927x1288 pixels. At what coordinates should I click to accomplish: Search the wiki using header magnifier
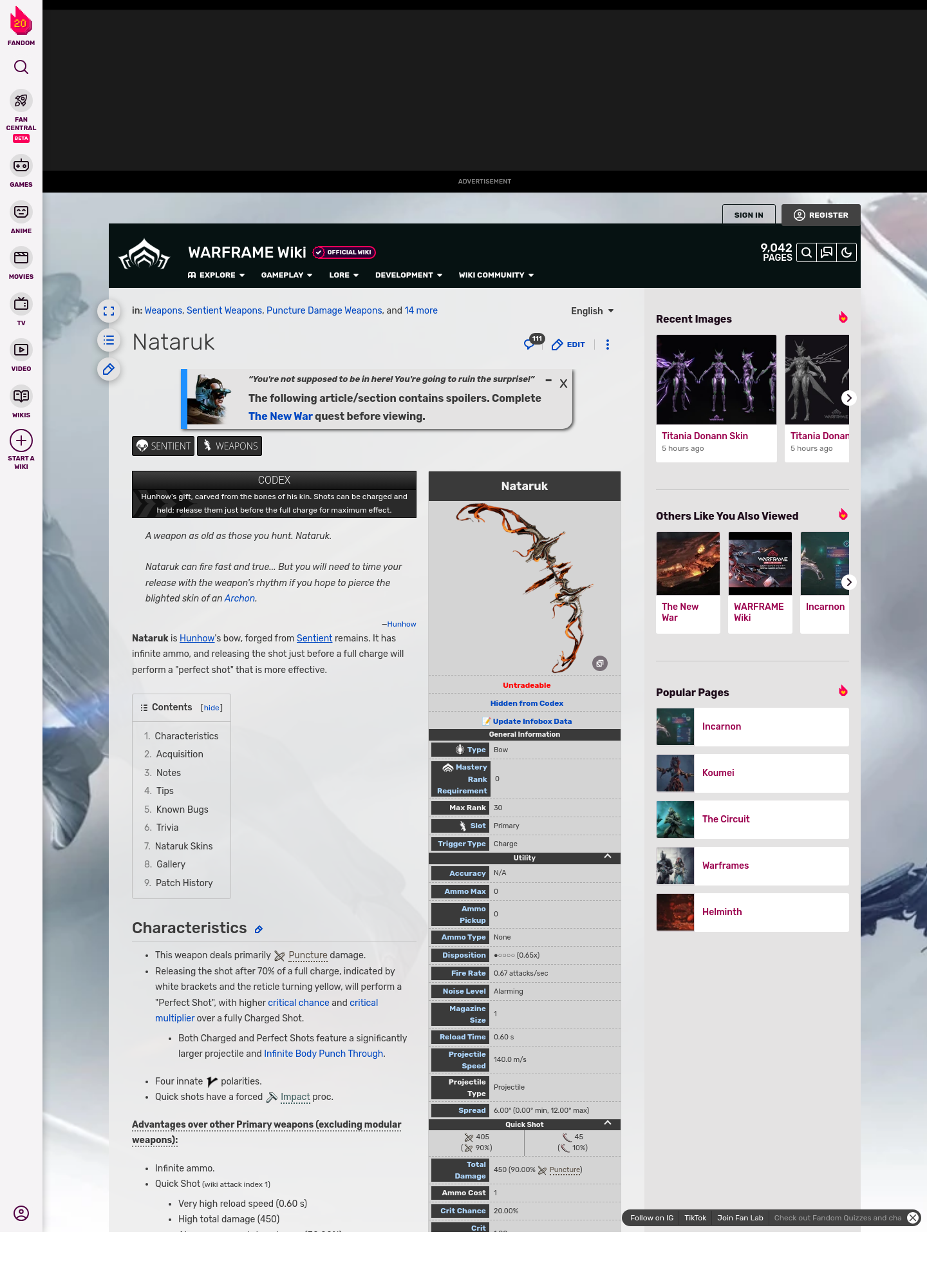[x=807, y=252]
